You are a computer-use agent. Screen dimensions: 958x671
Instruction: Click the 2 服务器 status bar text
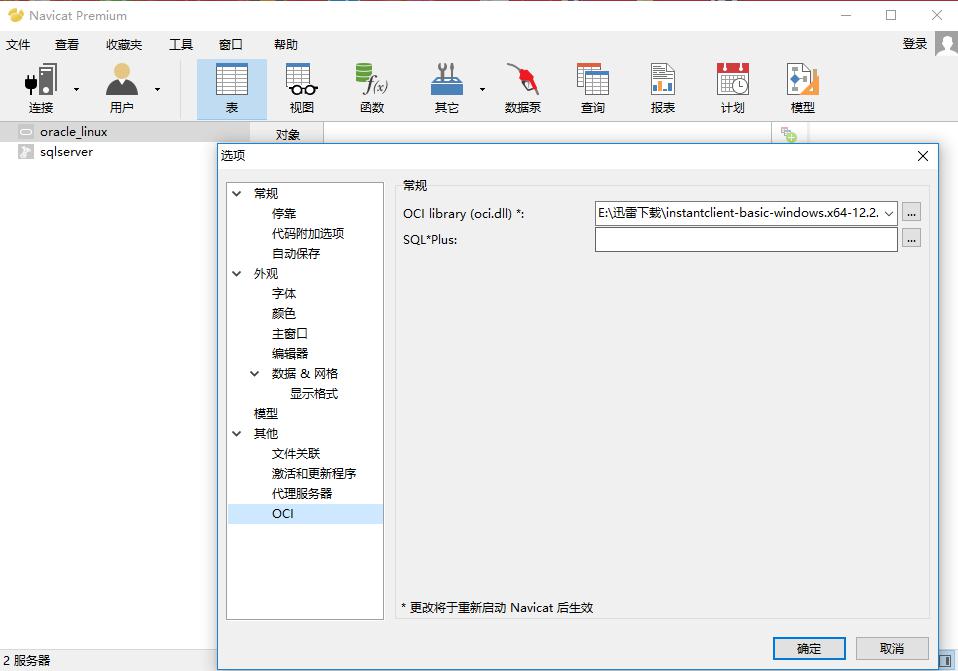click(26, 661)
